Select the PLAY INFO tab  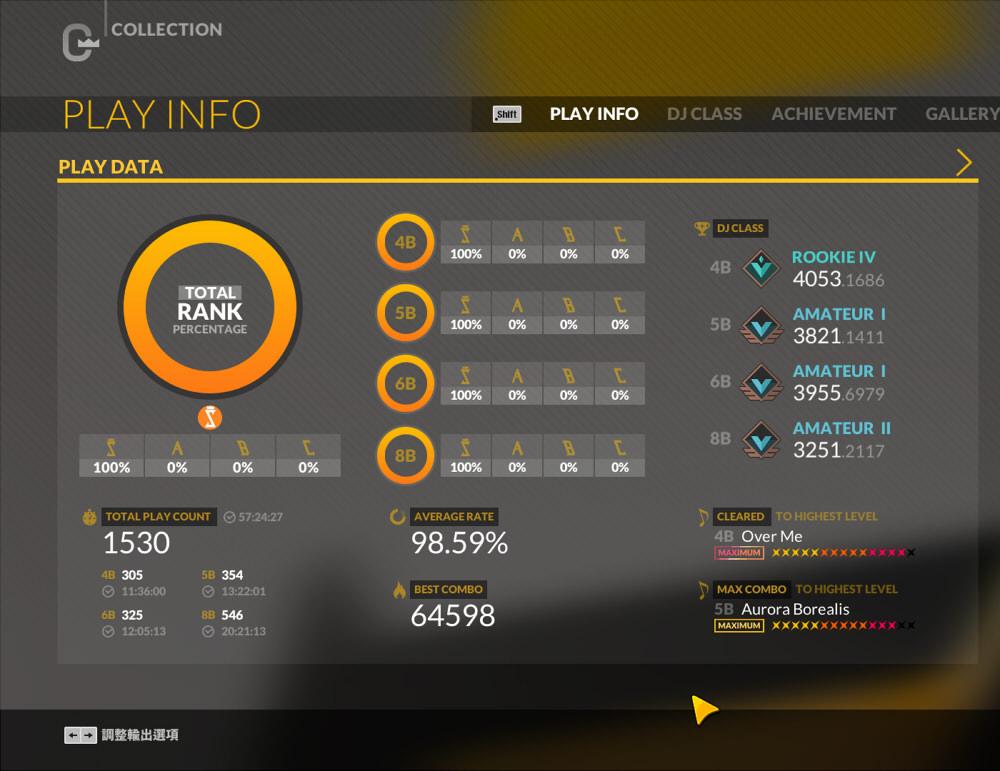[594, 114]
